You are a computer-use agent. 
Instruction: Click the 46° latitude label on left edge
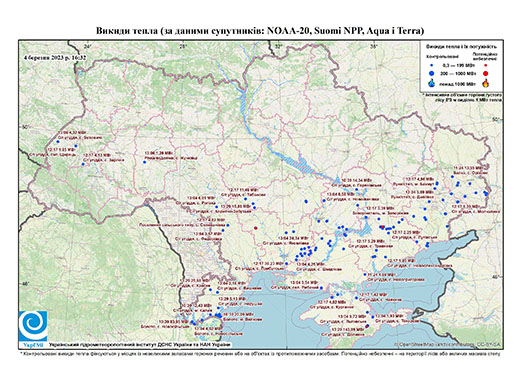pyautogui.click(x=25, y=284)
